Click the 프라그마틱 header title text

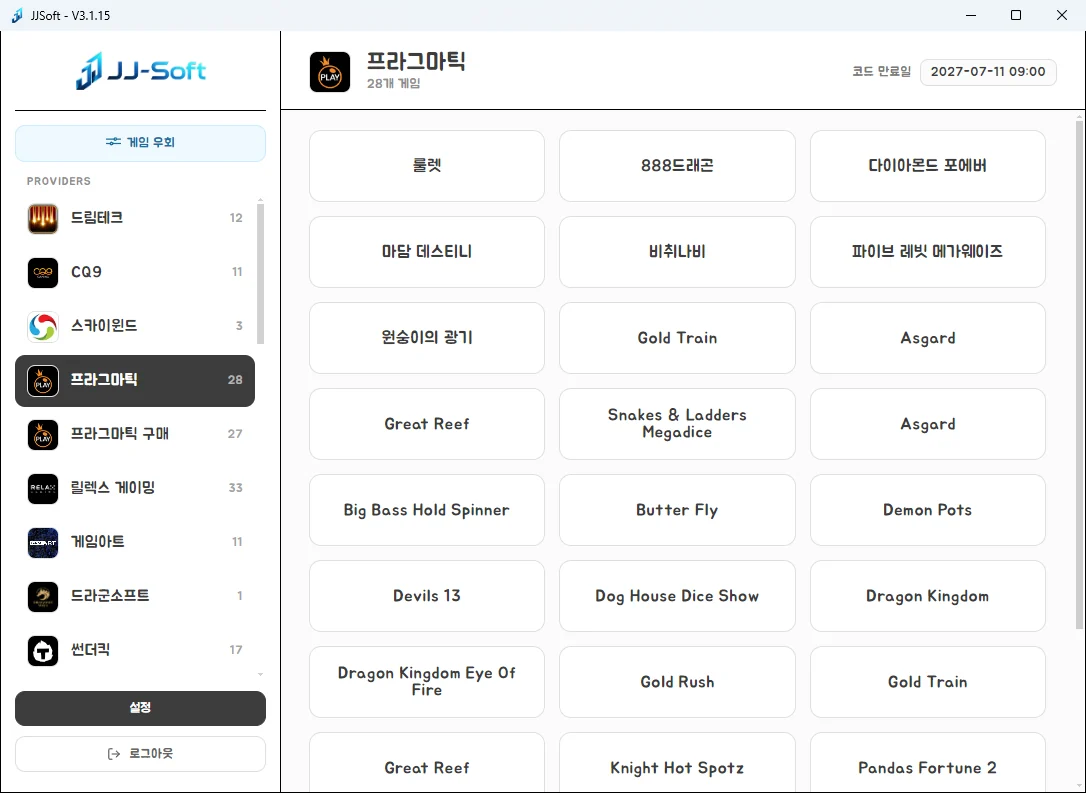(x=416, y=62)
